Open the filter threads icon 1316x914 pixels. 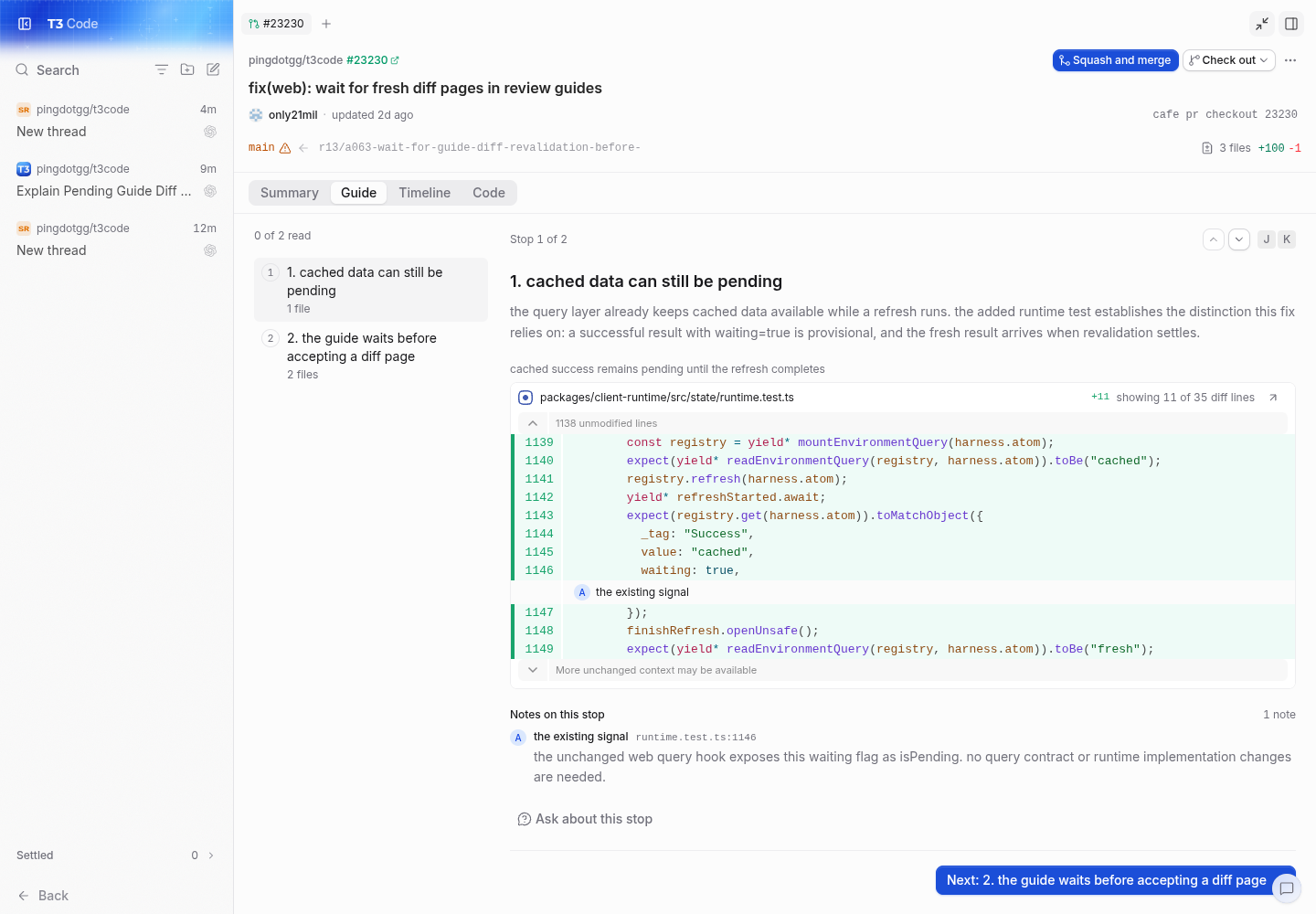pyautogui.click(x=162, y=69)
